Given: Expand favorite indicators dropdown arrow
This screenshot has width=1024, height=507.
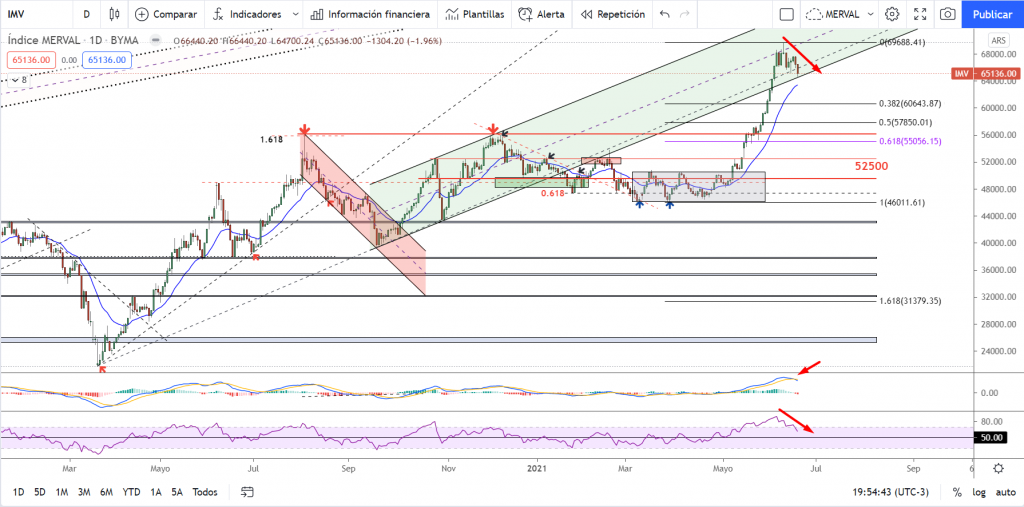Looking at the screenshot, I should [296, 14].
